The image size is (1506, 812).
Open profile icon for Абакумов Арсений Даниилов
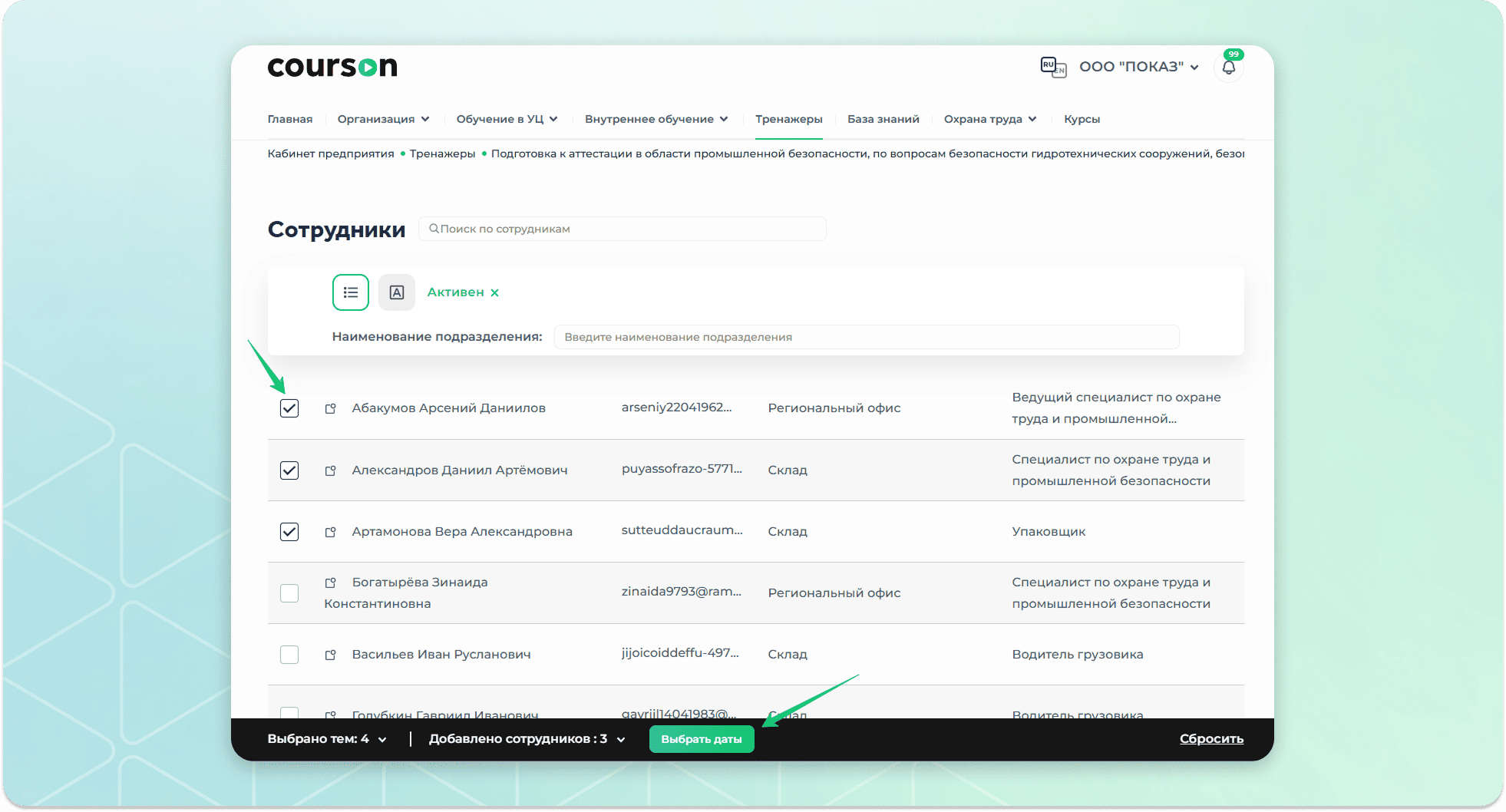[331, 408]
